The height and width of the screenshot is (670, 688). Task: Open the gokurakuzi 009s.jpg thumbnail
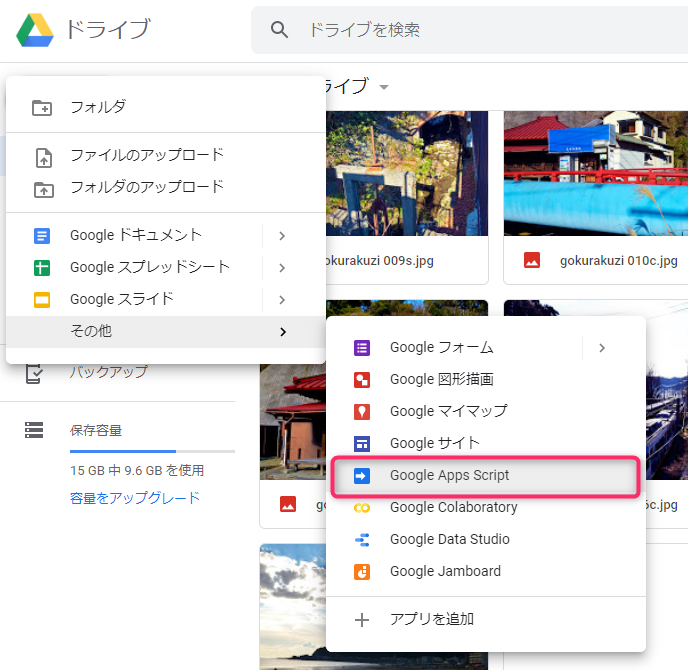tap(407, 173)
